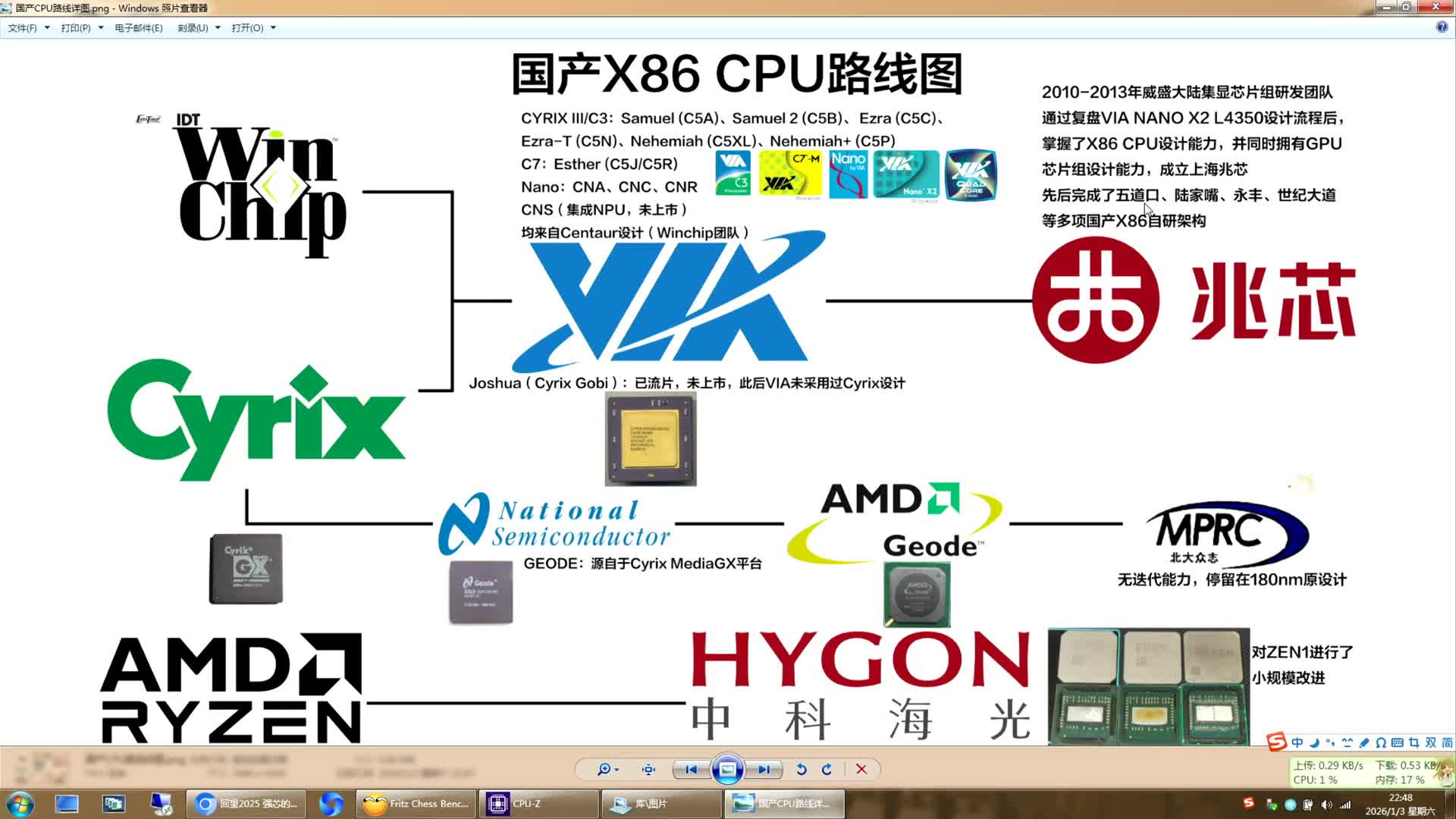
Task: Open the 打开(O) dropdown arrow
Action: (x=272, y=27)
